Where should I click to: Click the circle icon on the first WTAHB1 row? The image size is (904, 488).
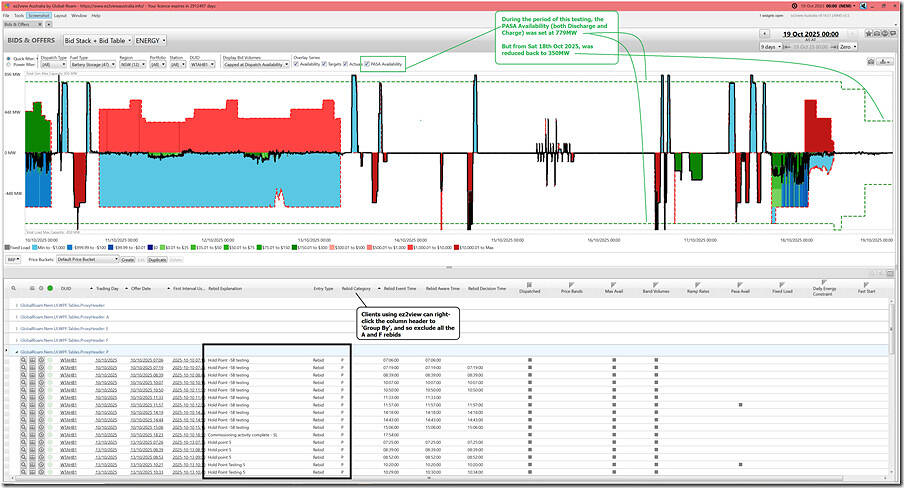coord(41,360)
